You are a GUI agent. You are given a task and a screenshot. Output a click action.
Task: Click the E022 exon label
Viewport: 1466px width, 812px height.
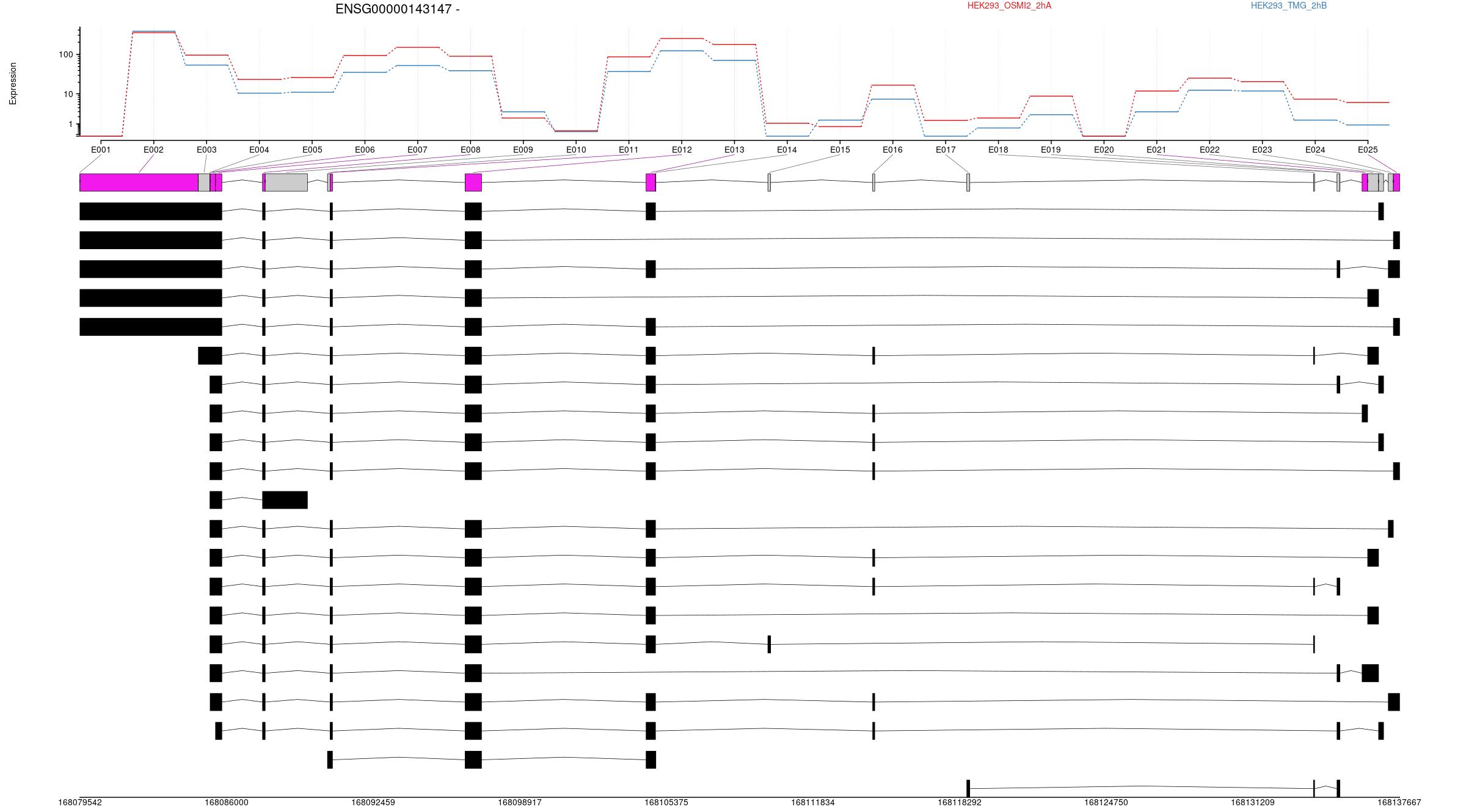point(1209,150)
